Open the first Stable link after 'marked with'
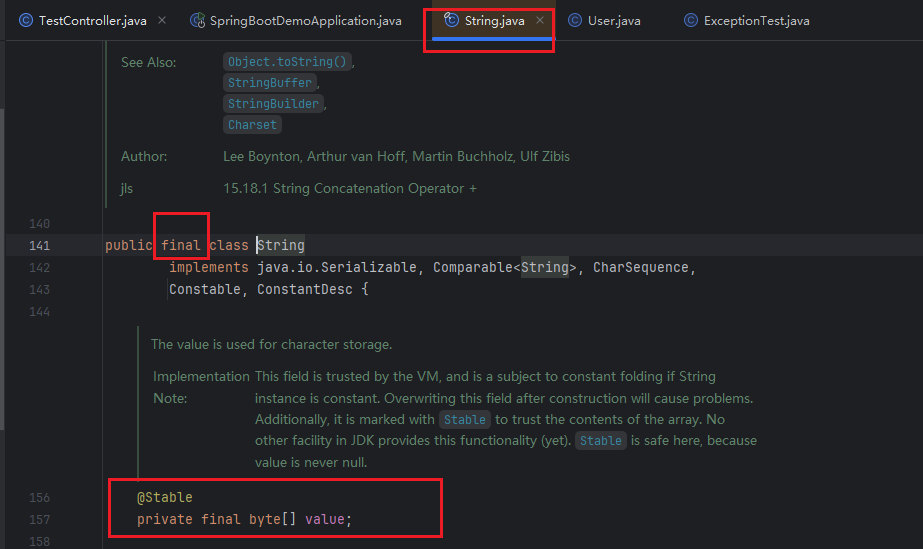Screen dimensions: 923x549 coord(464,420)
